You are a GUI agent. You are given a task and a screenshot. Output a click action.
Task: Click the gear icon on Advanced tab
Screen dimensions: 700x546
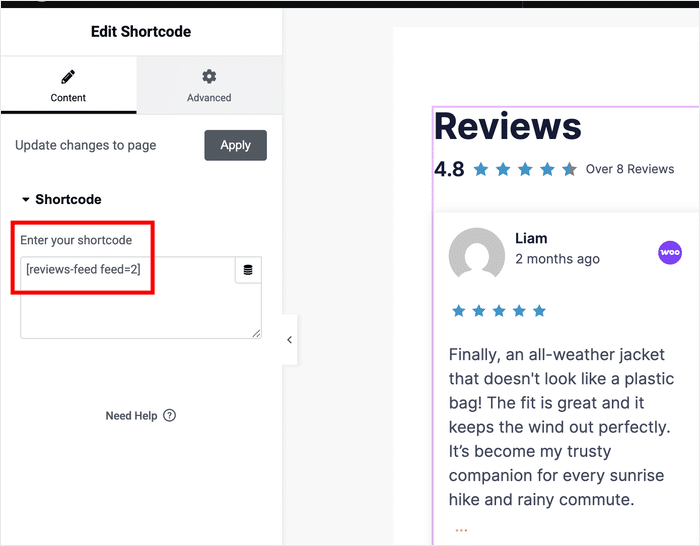(x=209, y=76)
